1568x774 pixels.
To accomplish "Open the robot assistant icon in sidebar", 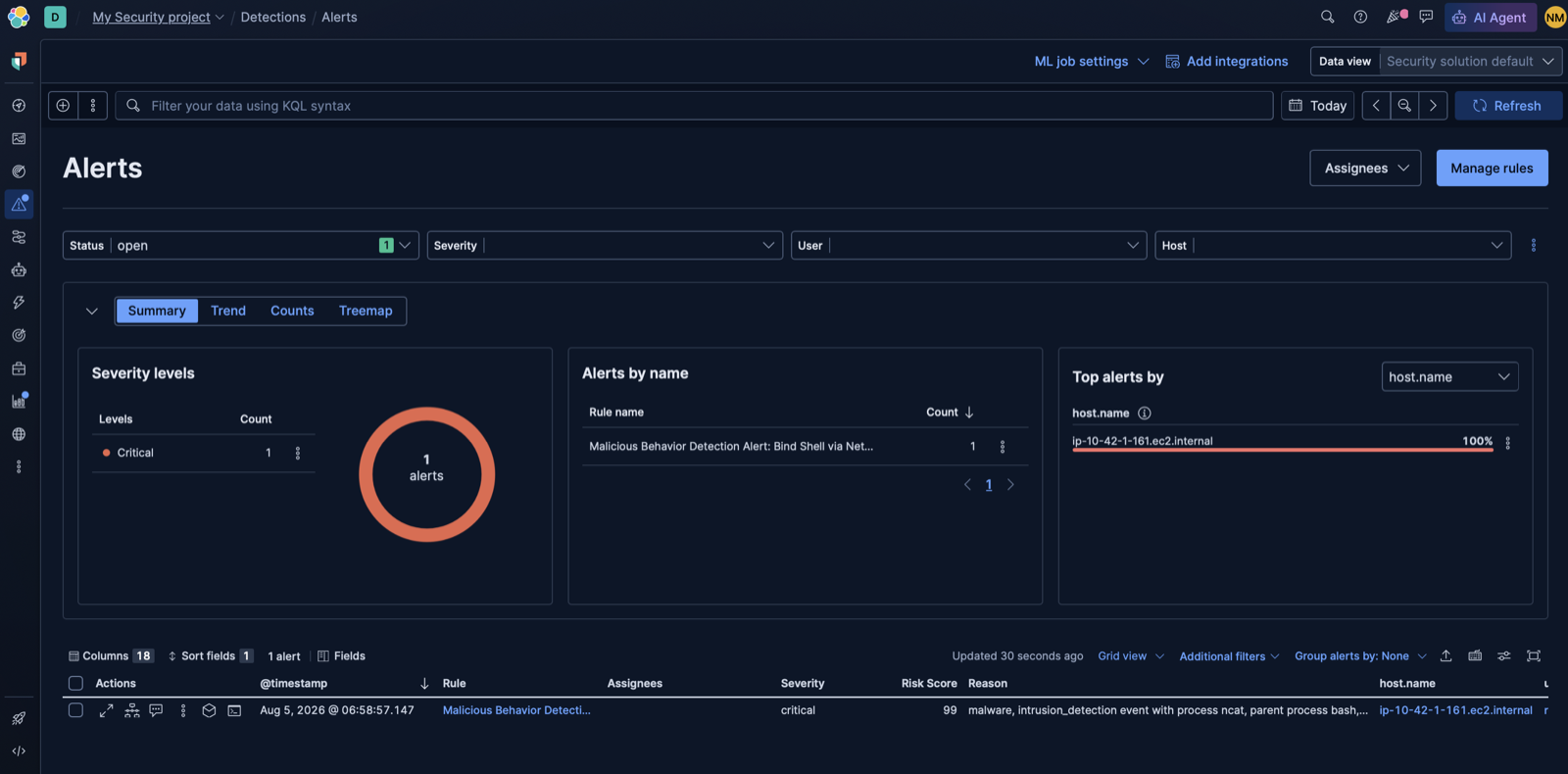I will [19, 269].
